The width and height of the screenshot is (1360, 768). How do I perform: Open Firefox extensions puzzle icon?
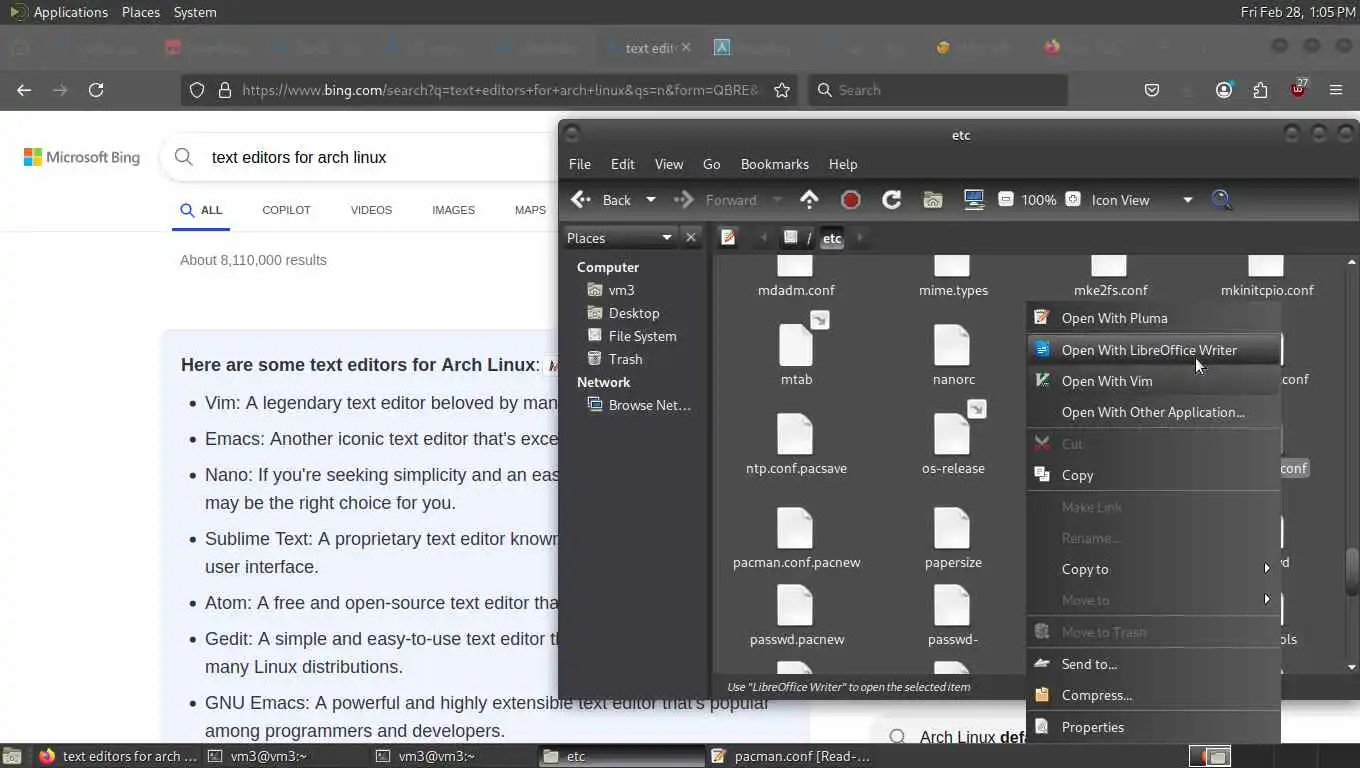point(1260,90)
